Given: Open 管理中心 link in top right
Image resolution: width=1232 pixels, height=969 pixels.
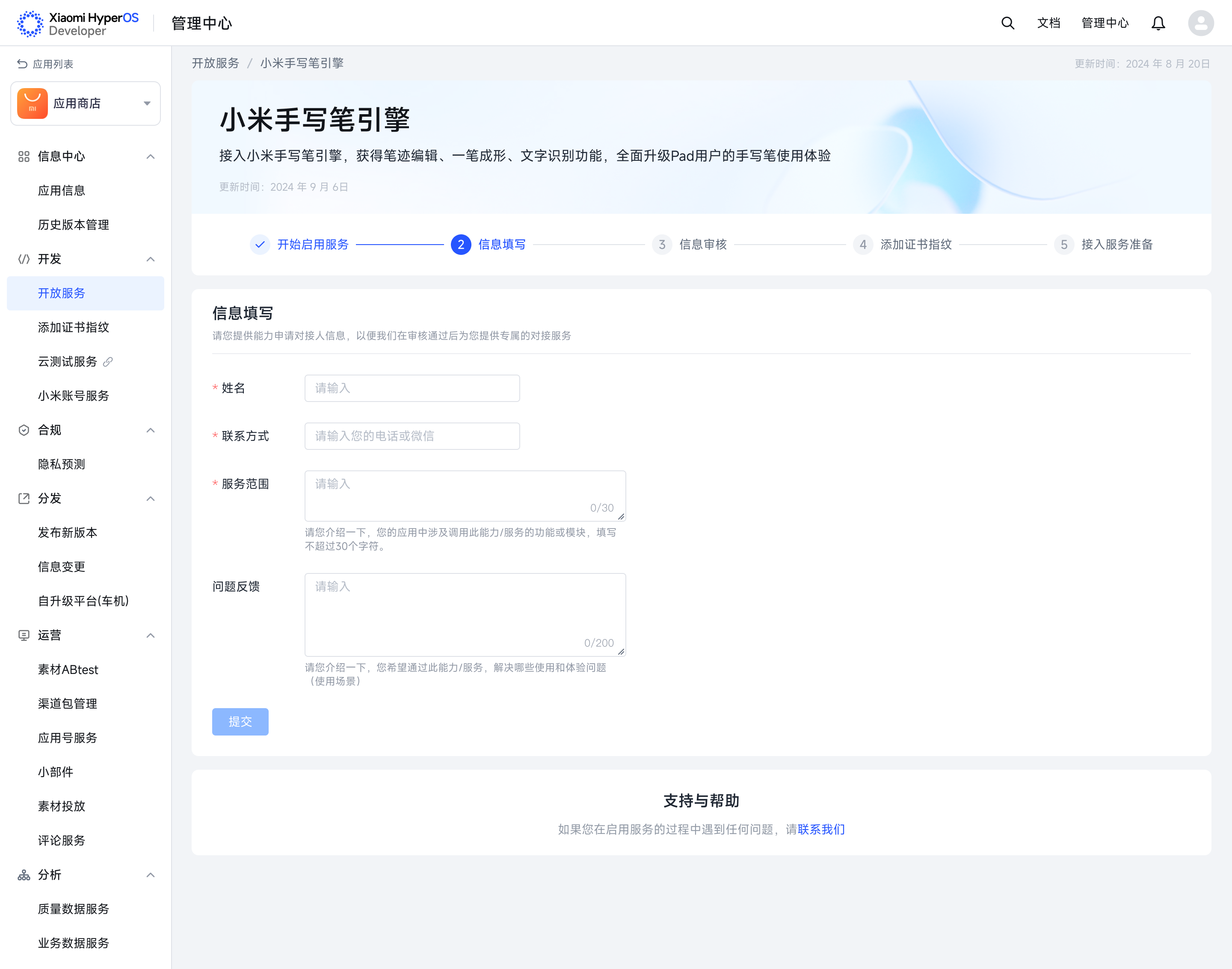Looking at the screenshot, I should (x=1105, y=23).
